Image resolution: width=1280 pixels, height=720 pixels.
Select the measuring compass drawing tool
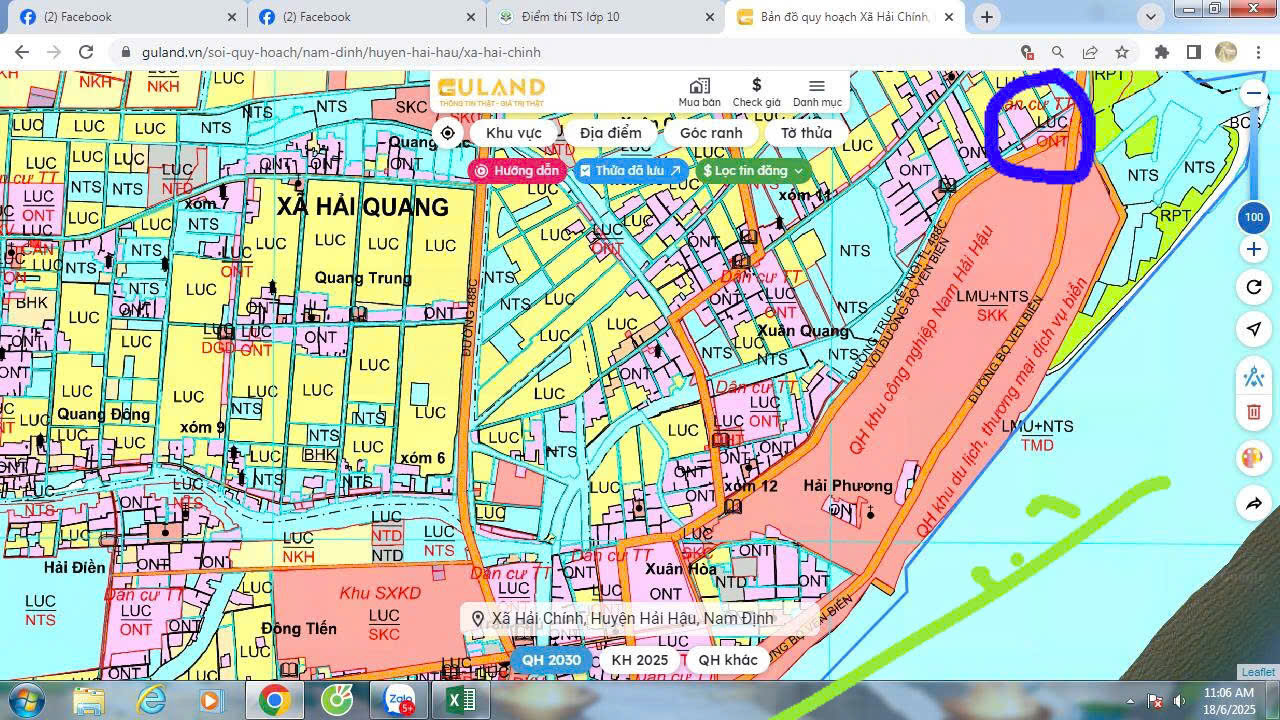coord(1253,377)
